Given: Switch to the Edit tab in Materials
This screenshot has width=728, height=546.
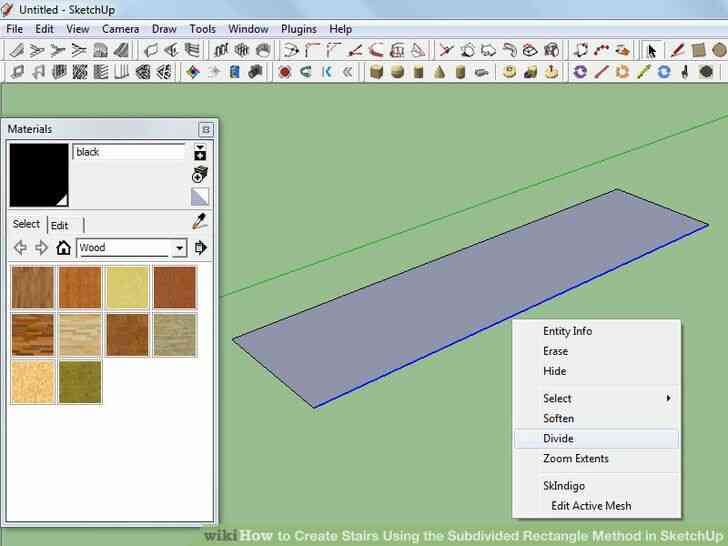Looking at the screenshot, I should (59, 226).
